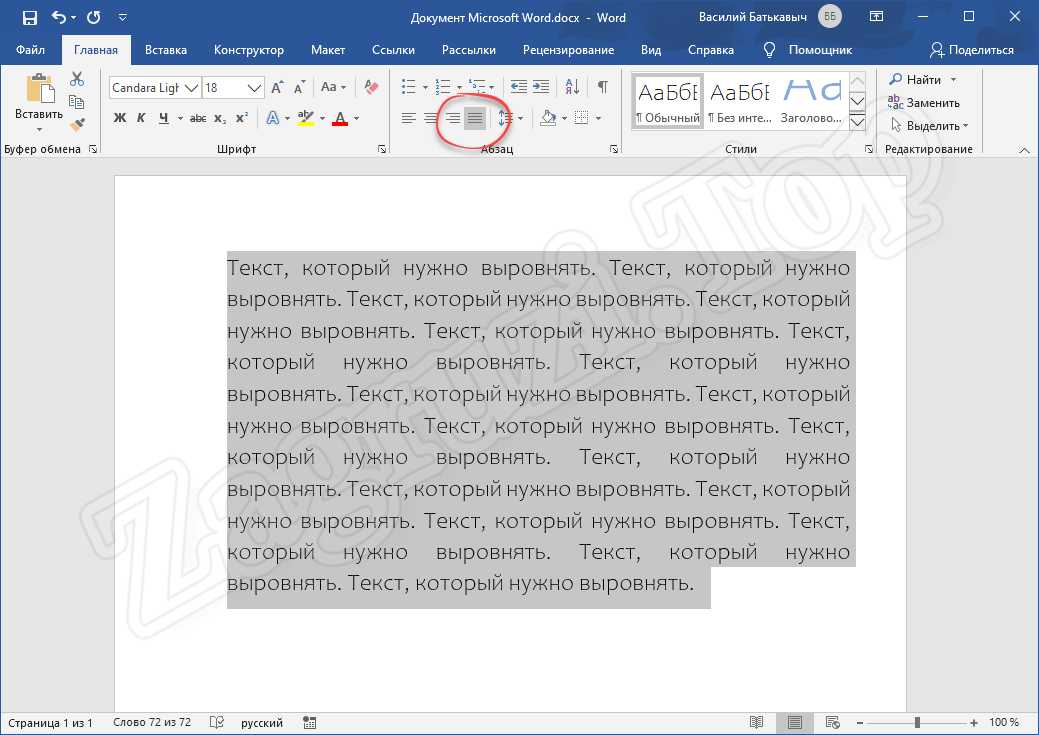
Task: Switch to Read Mode view
Action: pyautogui.click(x=756, y=722)
